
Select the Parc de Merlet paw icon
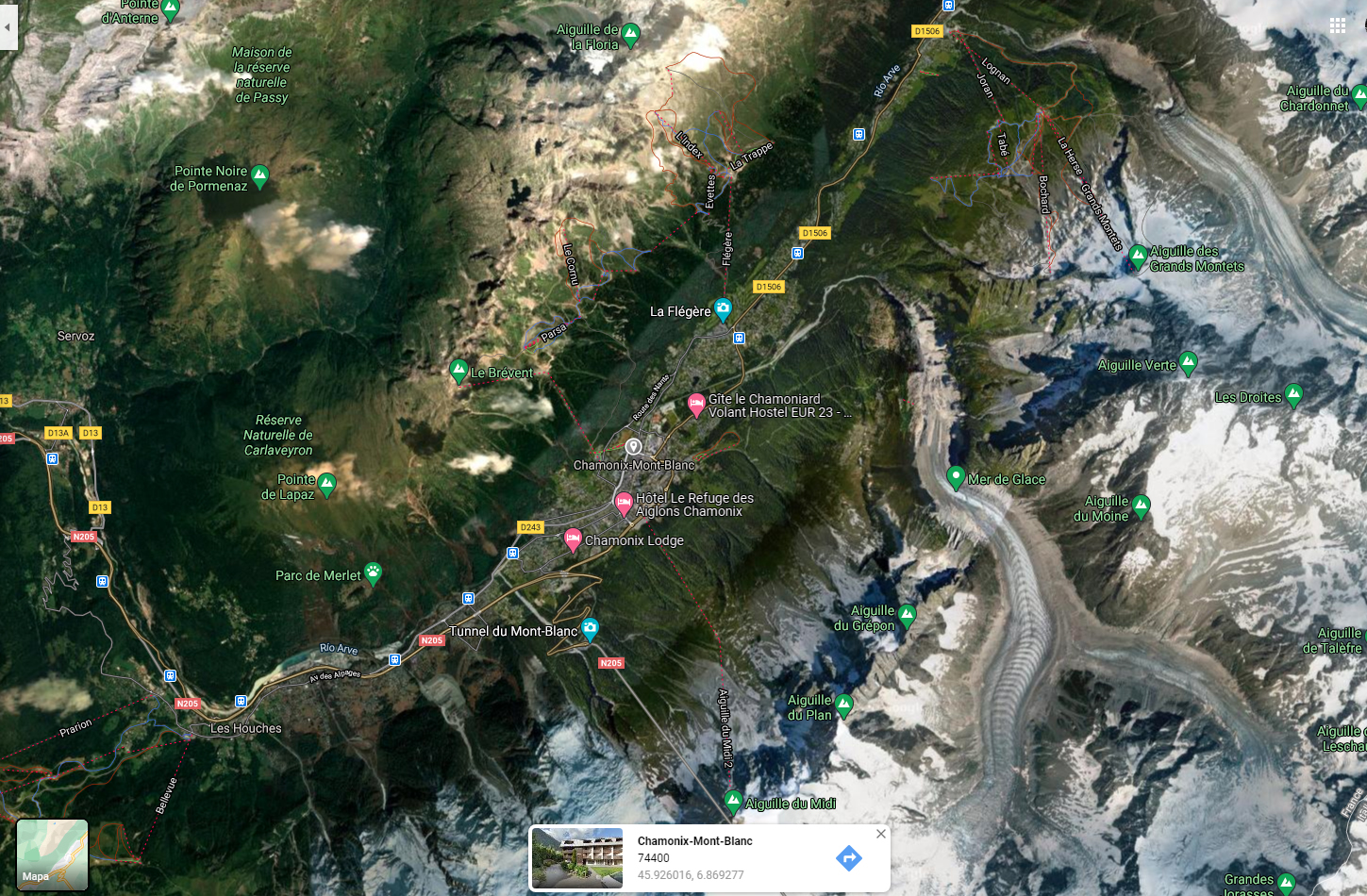tap(374, 573)
